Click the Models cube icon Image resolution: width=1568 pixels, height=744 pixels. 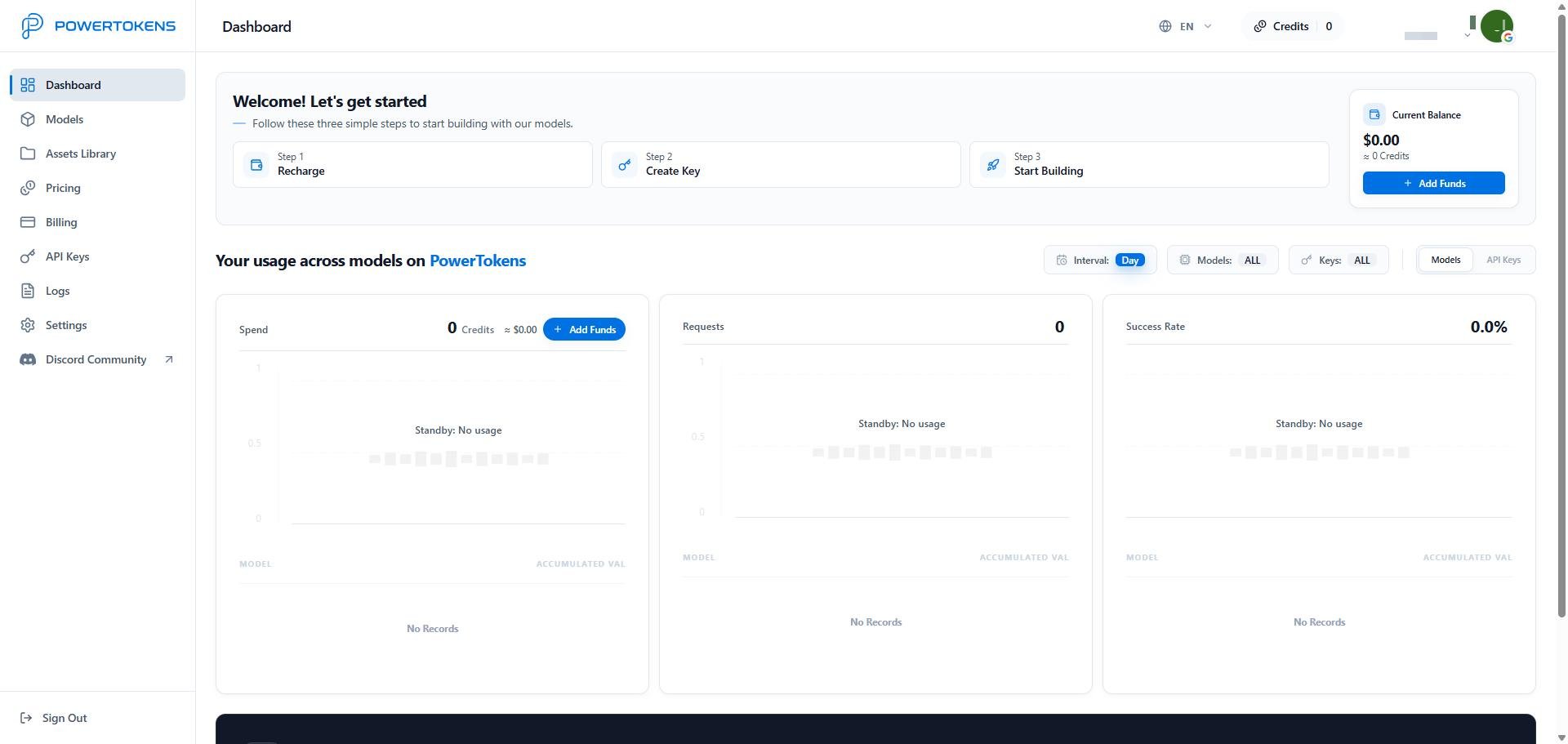28,119
